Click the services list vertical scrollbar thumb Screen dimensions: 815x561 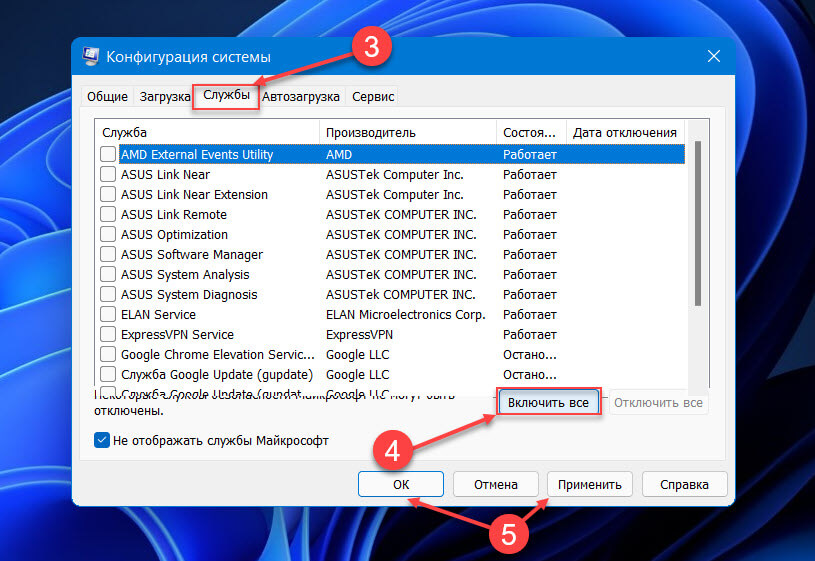tap(698, 224)
